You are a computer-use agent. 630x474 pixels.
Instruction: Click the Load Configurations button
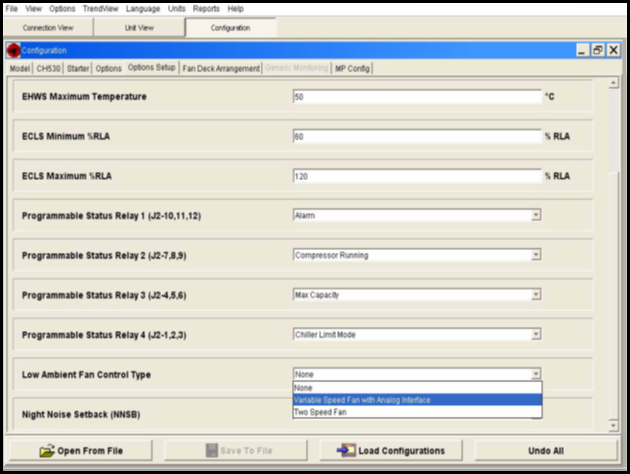tap(391, 451)
